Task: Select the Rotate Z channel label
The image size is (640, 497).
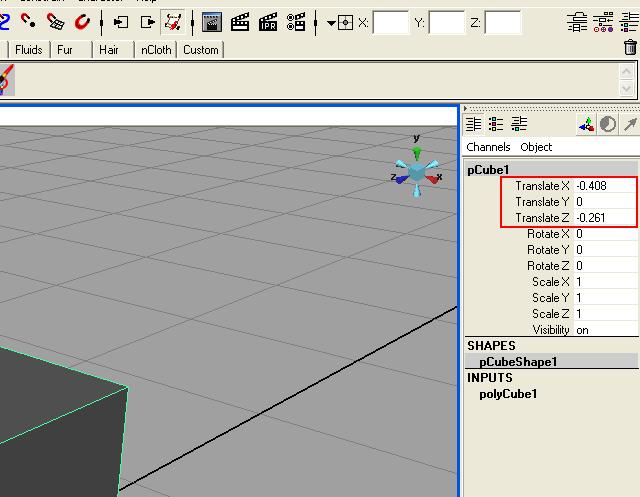Action: (548, 266)
